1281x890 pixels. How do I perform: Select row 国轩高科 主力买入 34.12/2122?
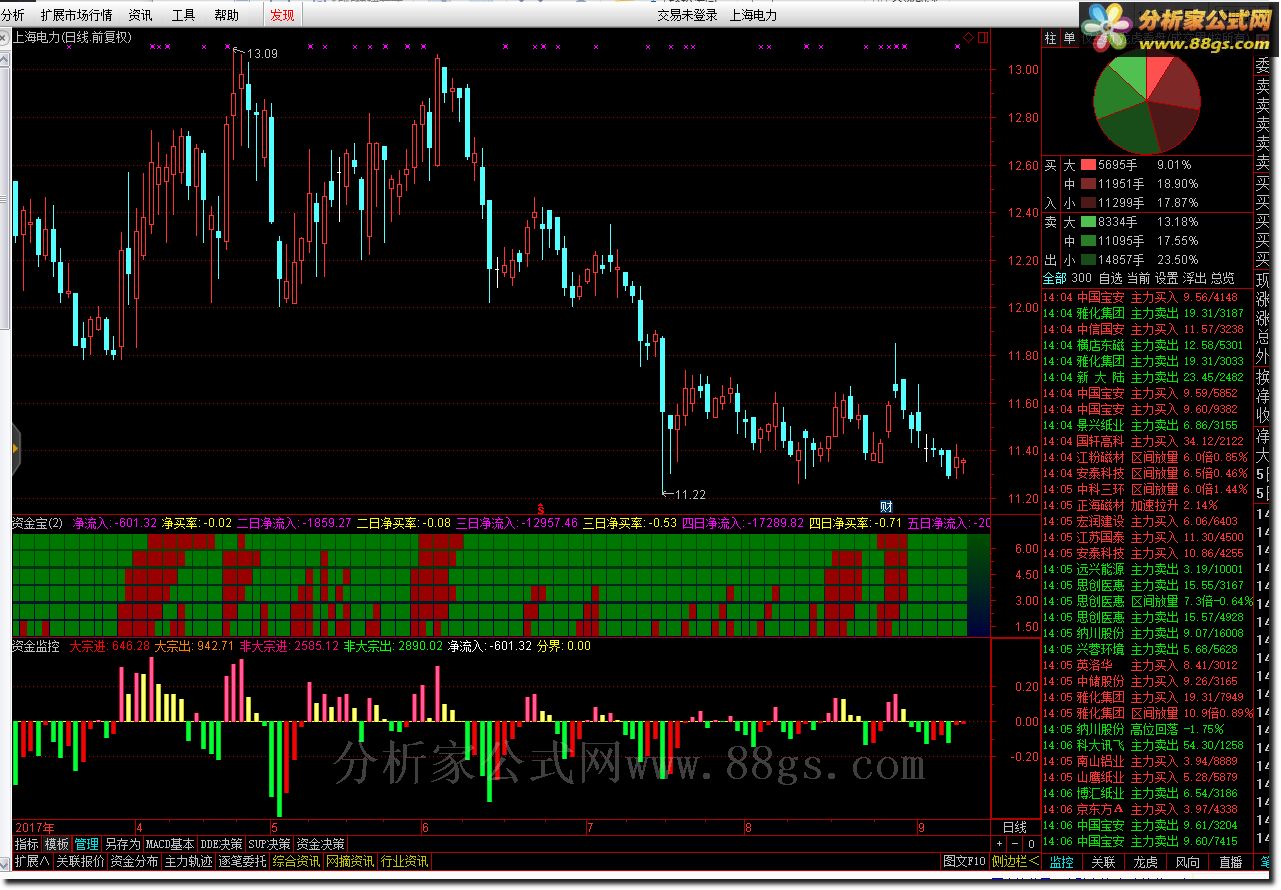point(1147,441)
